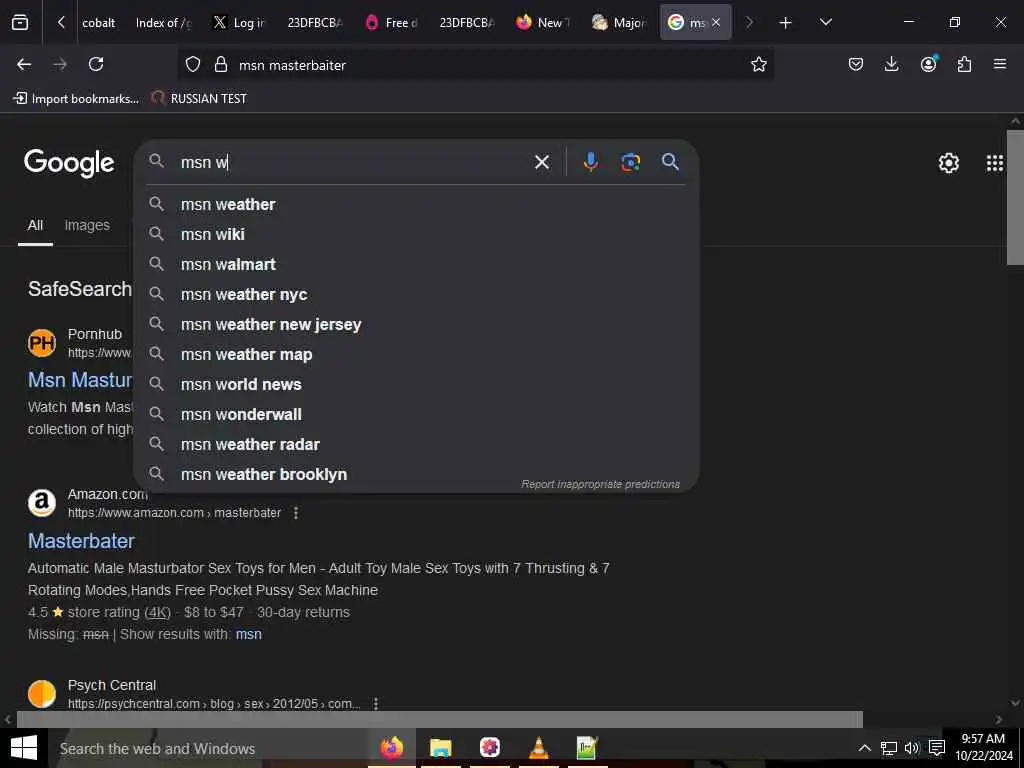Open the Pocket save icon
1024x768 pixels.
point(856,64)
